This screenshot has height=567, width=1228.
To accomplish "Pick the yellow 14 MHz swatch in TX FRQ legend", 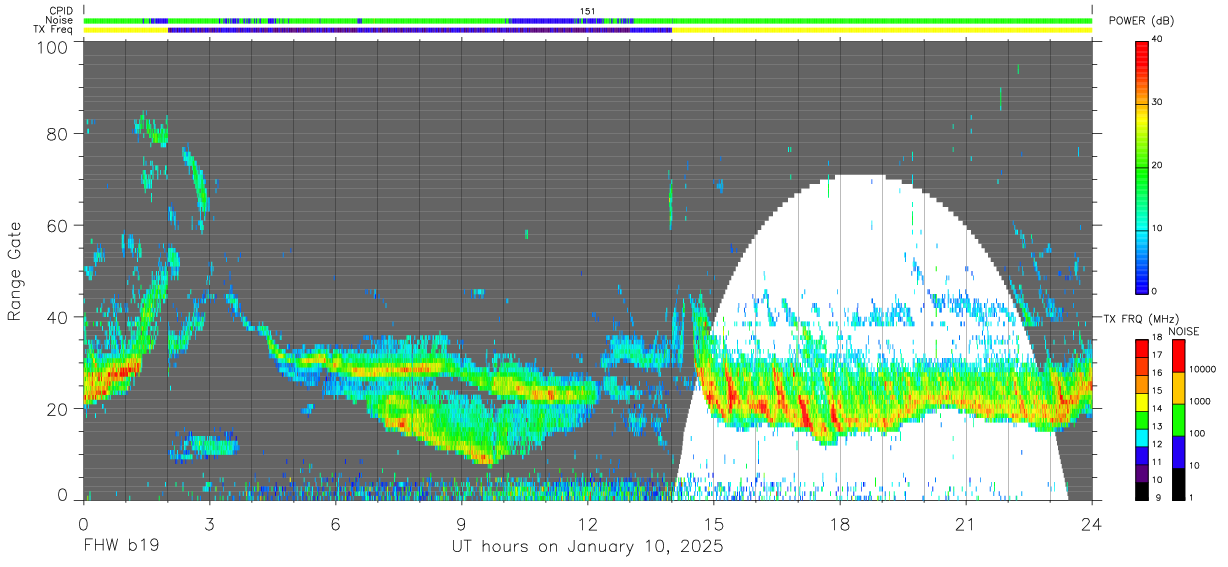I will pos(1142,400).
